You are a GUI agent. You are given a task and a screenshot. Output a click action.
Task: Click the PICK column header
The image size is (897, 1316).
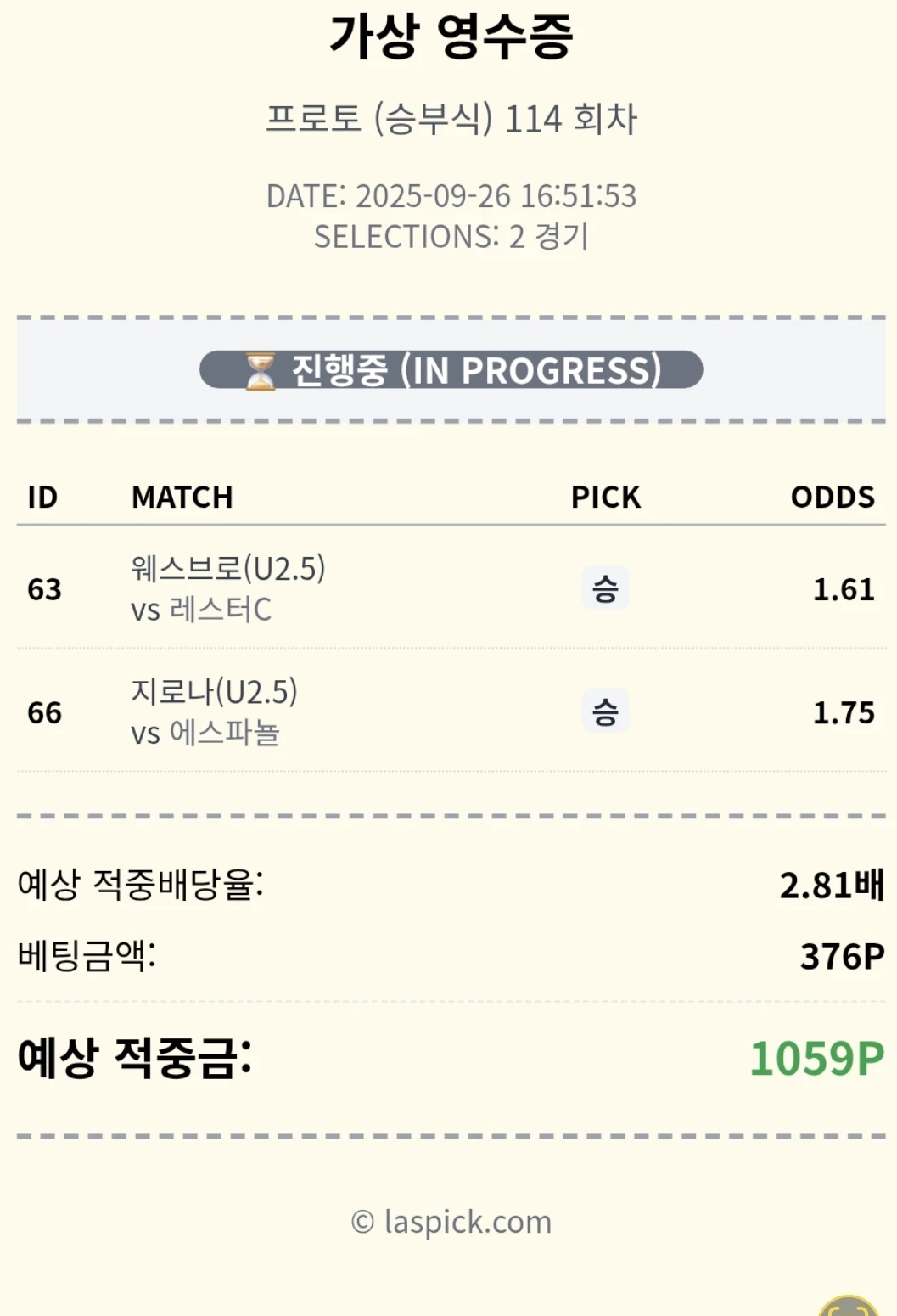coord(605,497)
